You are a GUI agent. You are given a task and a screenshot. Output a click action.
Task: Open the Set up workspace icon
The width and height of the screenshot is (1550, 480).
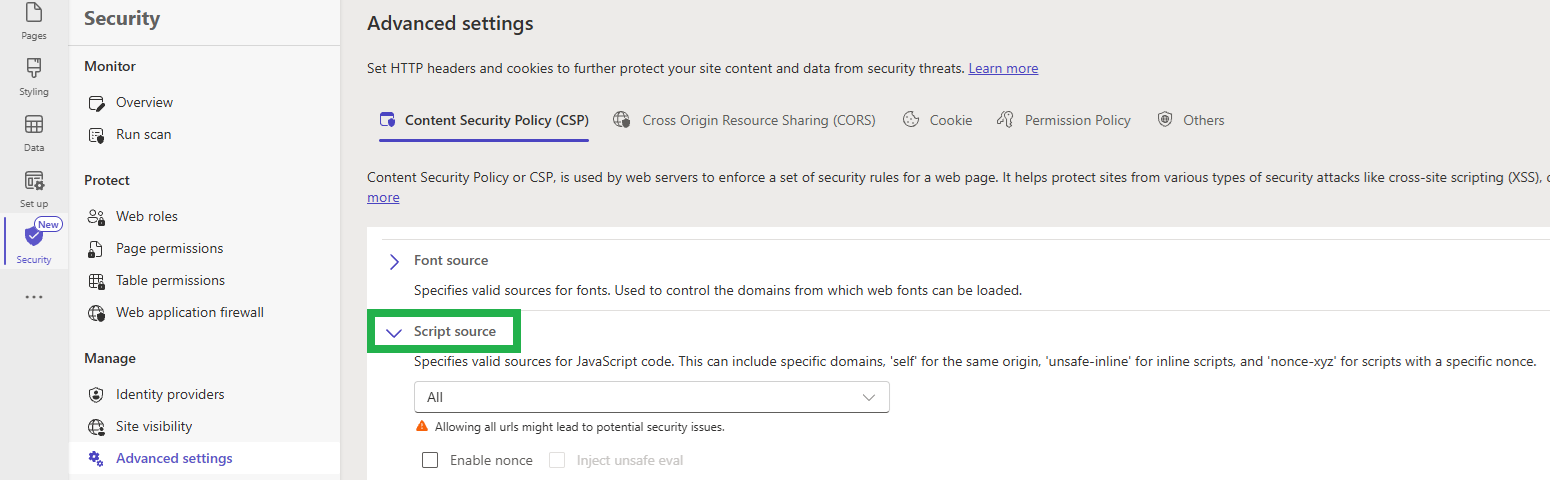click(x=34, y=181)
